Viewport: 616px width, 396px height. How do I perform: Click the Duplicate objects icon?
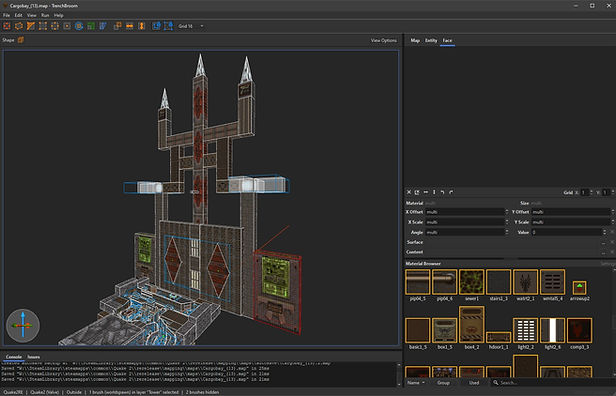pos(117,26)
